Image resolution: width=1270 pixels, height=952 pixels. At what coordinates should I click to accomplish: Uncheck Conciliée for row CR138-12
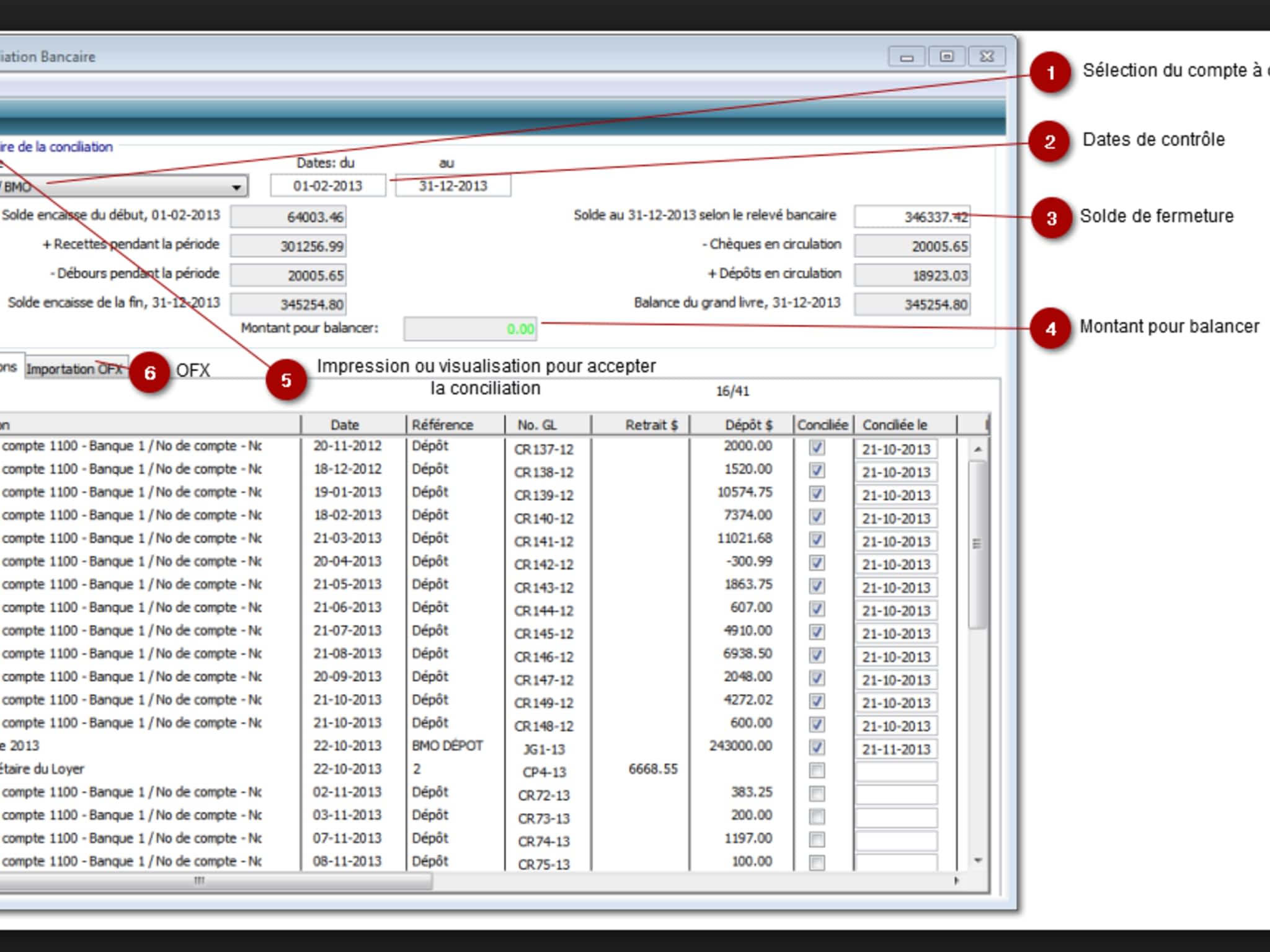pyautogui.click(x=817, y=470)
